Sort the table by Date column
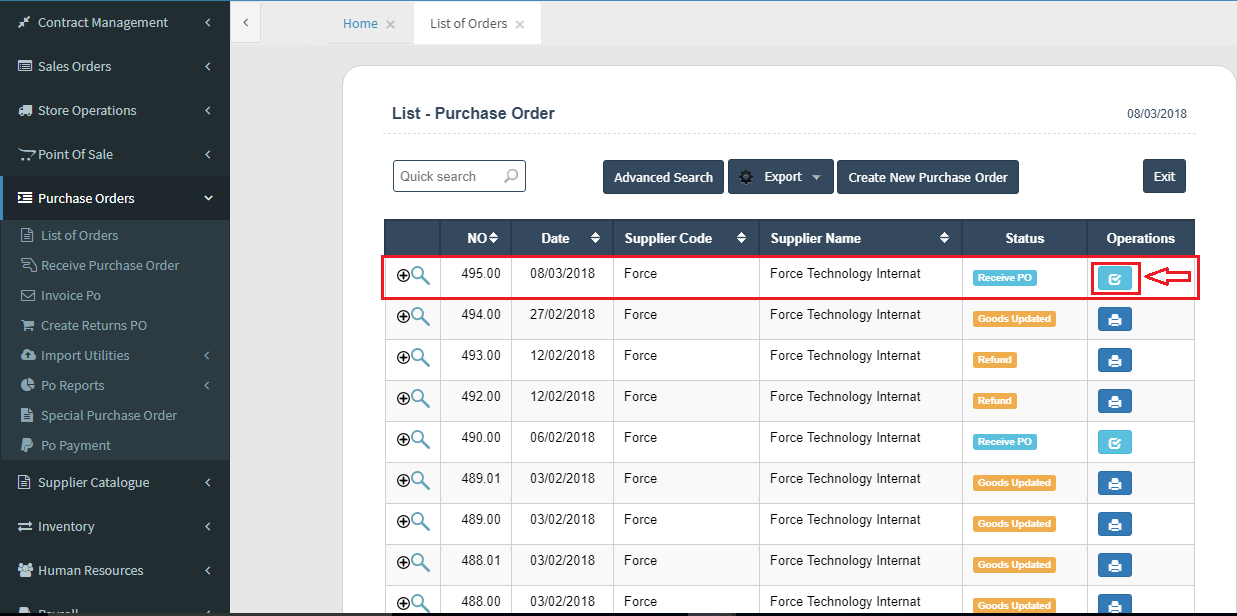1237x616 pixels. [595, 238]
